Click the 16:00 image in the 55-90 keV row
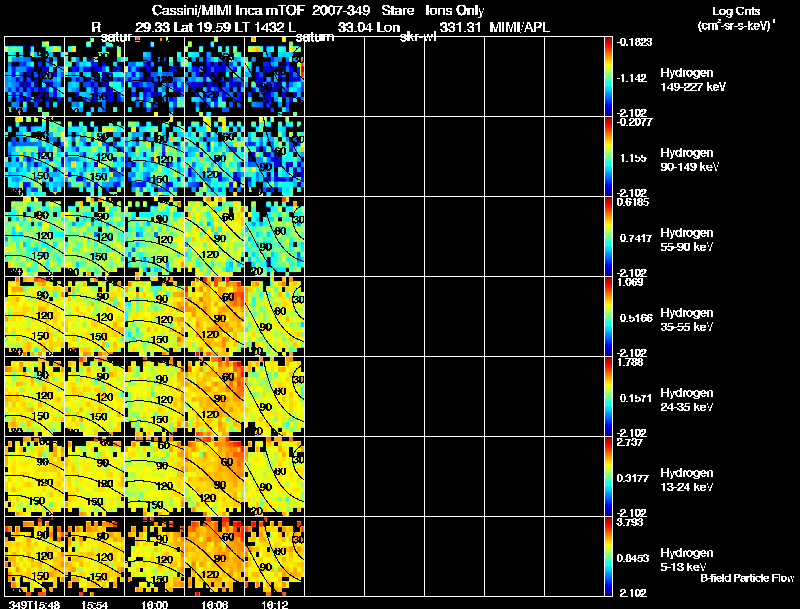The width and height of the screenshot is (800, 609). (x=155, y=237)
